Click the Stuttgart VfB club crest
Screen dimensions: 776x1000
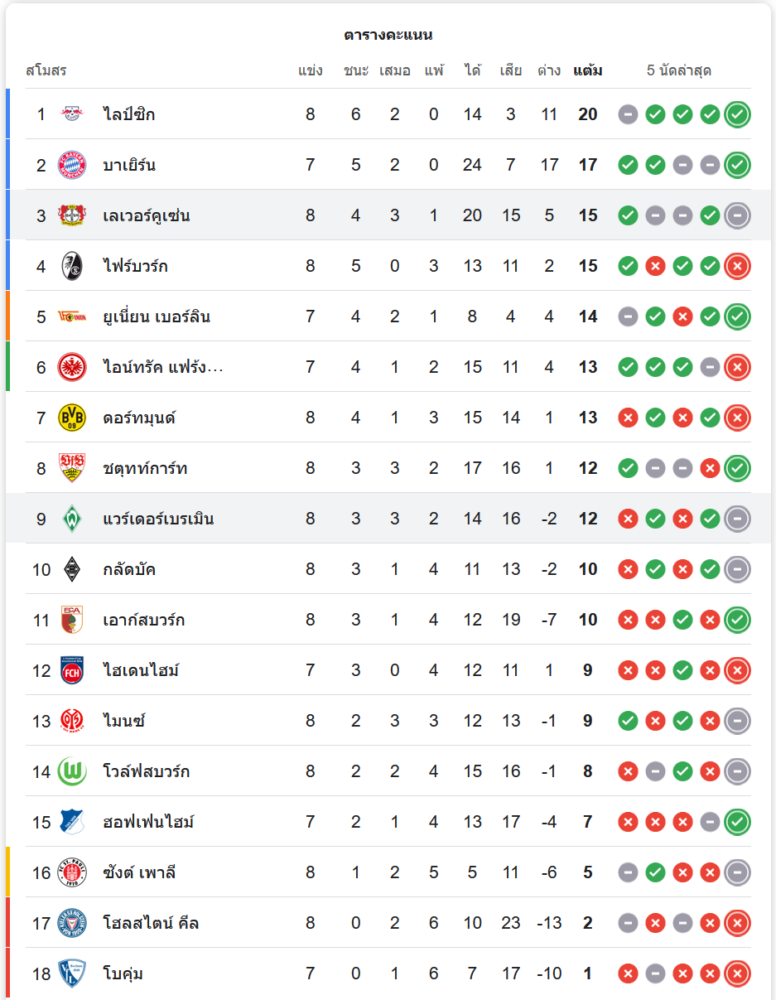pyautogui.click(x=72, y=468)
